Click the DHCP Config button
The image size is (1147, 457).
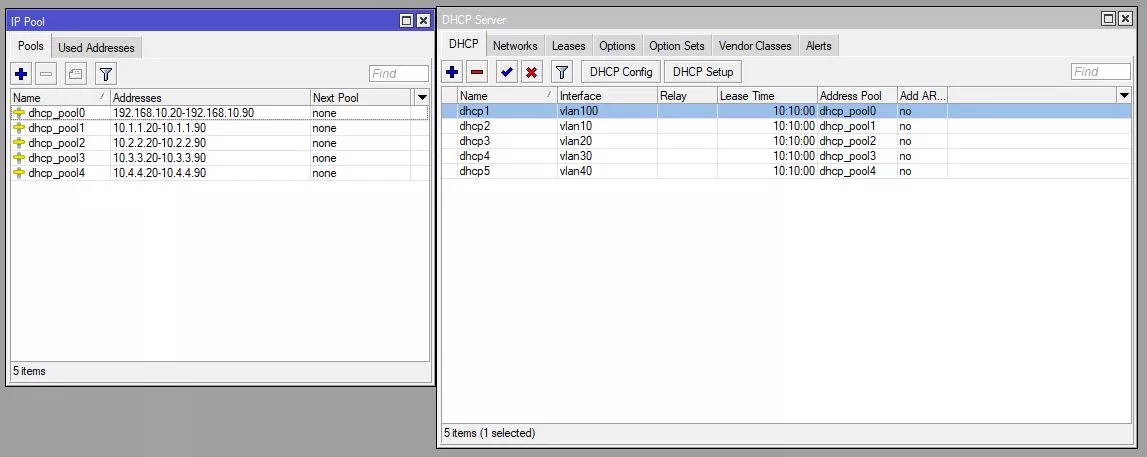(621, 72)
